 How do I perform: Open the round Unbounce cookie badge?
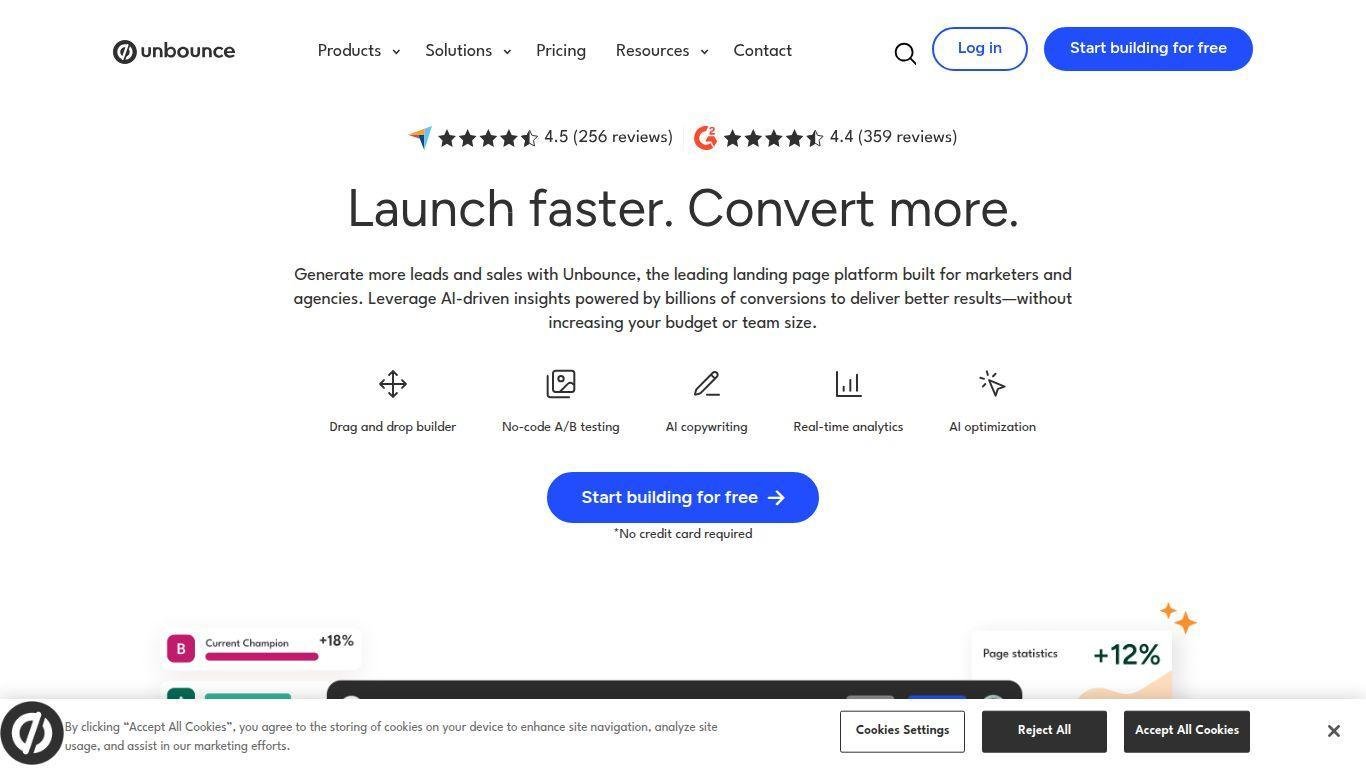pos(32,733)
